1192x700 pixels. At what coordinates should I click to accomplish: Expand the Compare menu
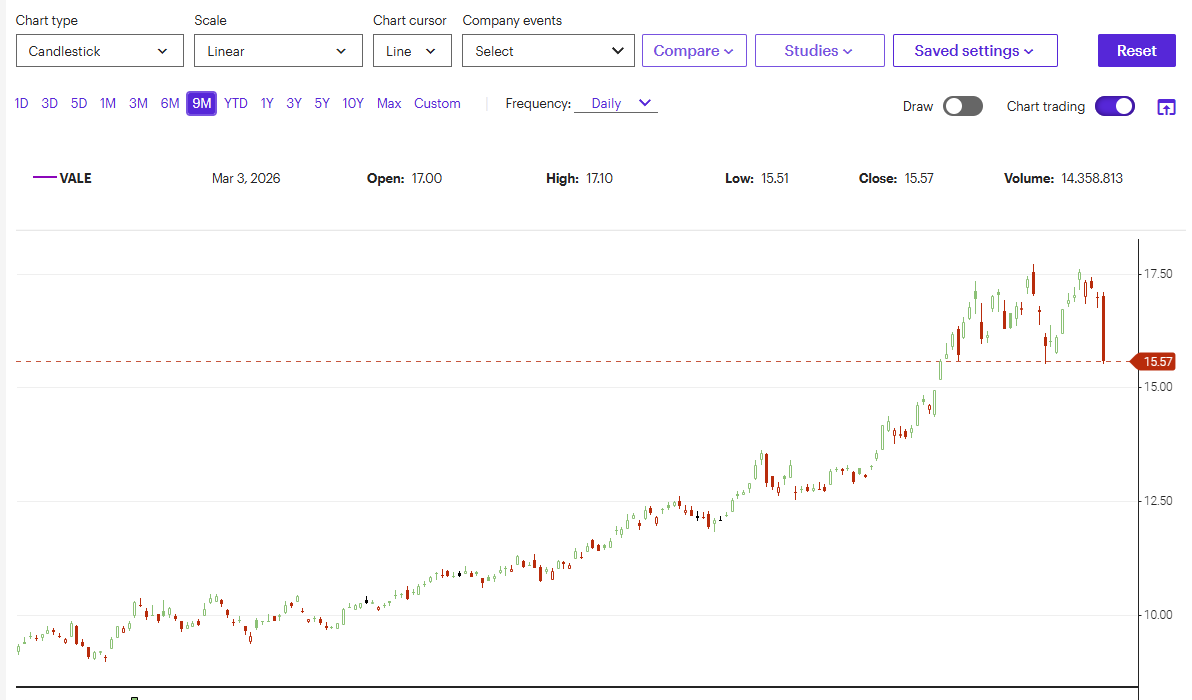point(694,51)
